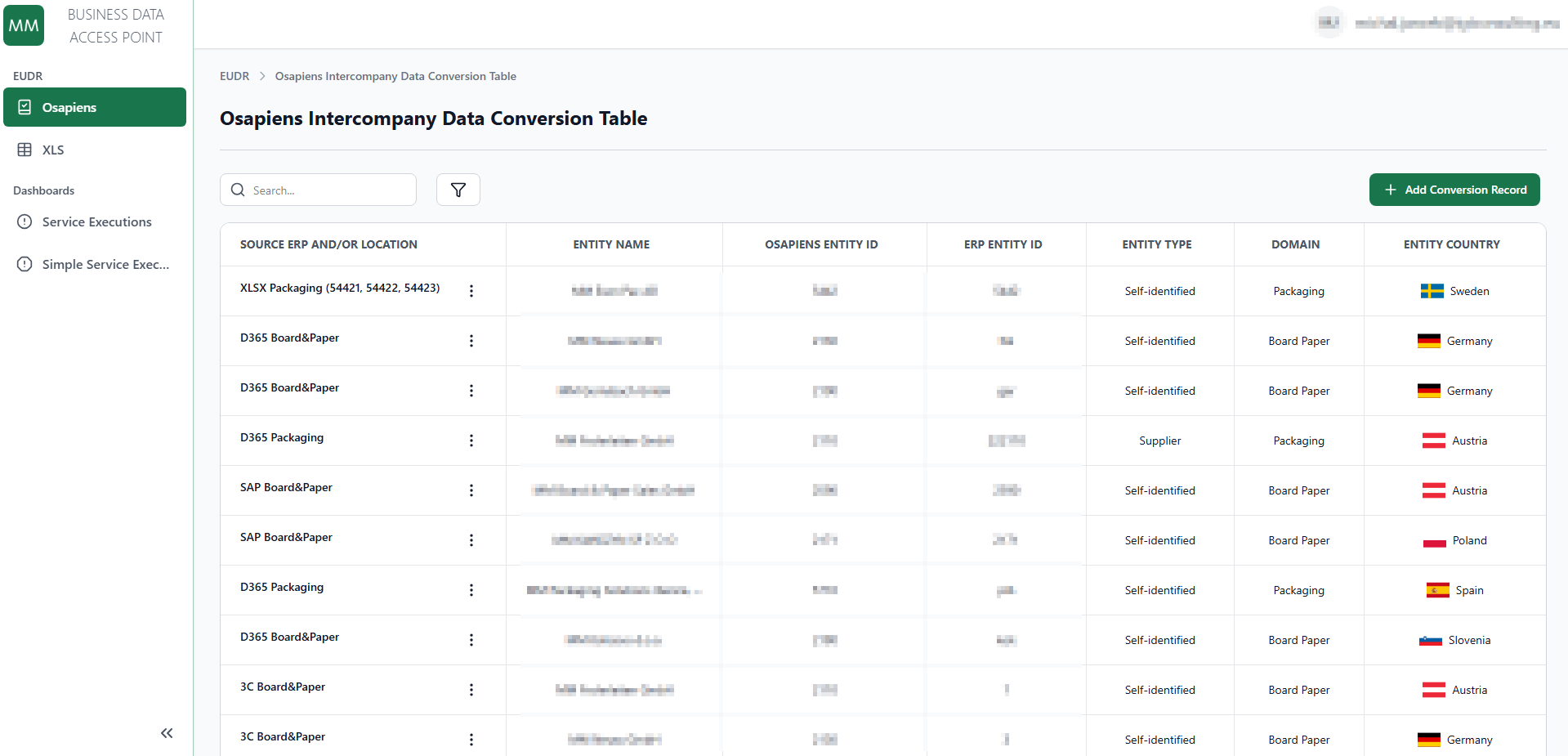Viewport: 1568px width, 756px height.
Task: Click the EUDR breadcrumb link
Action: (x=235, y=76)
